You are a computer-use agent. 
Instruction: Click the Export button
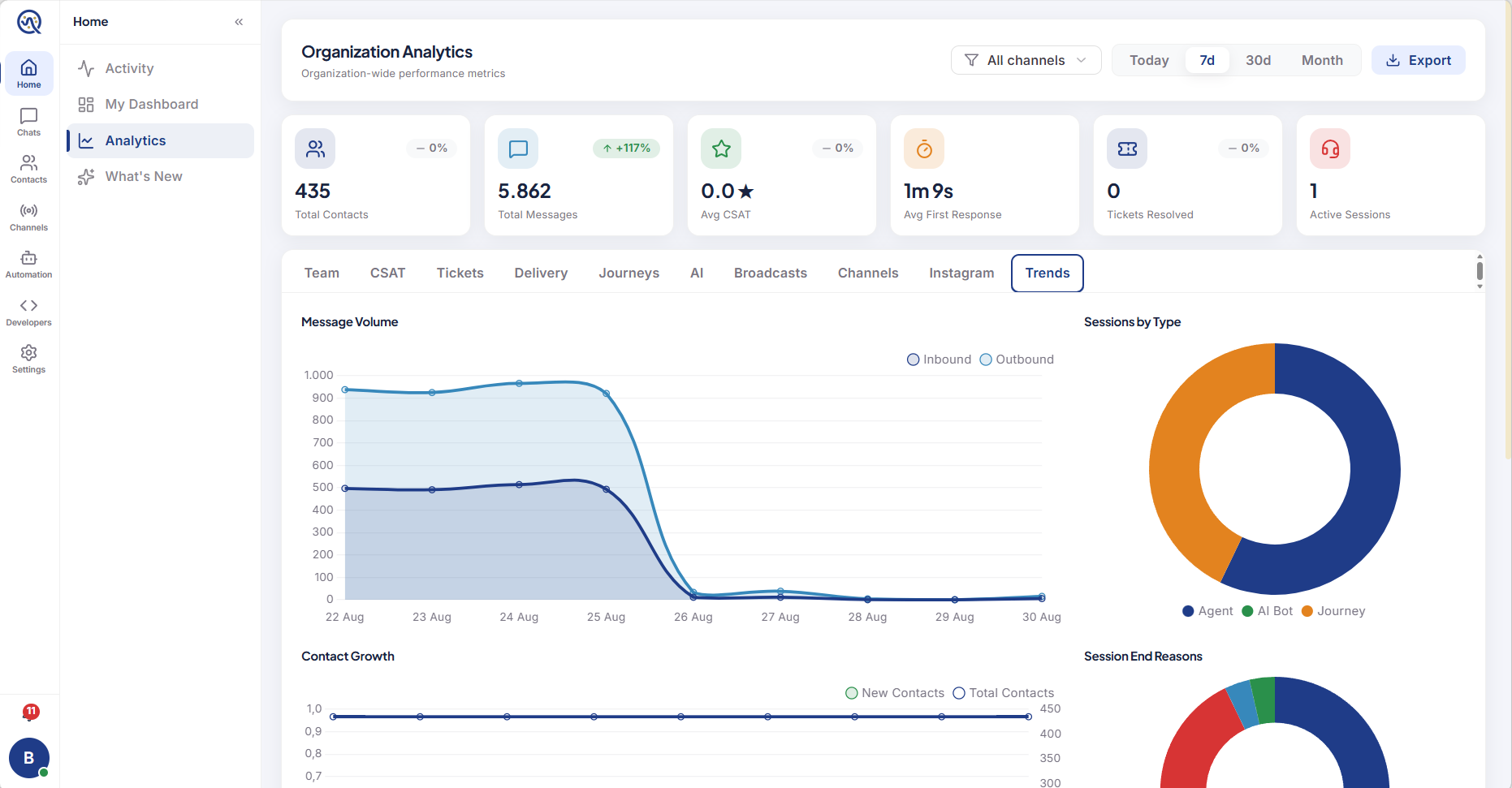point(1418,60)
